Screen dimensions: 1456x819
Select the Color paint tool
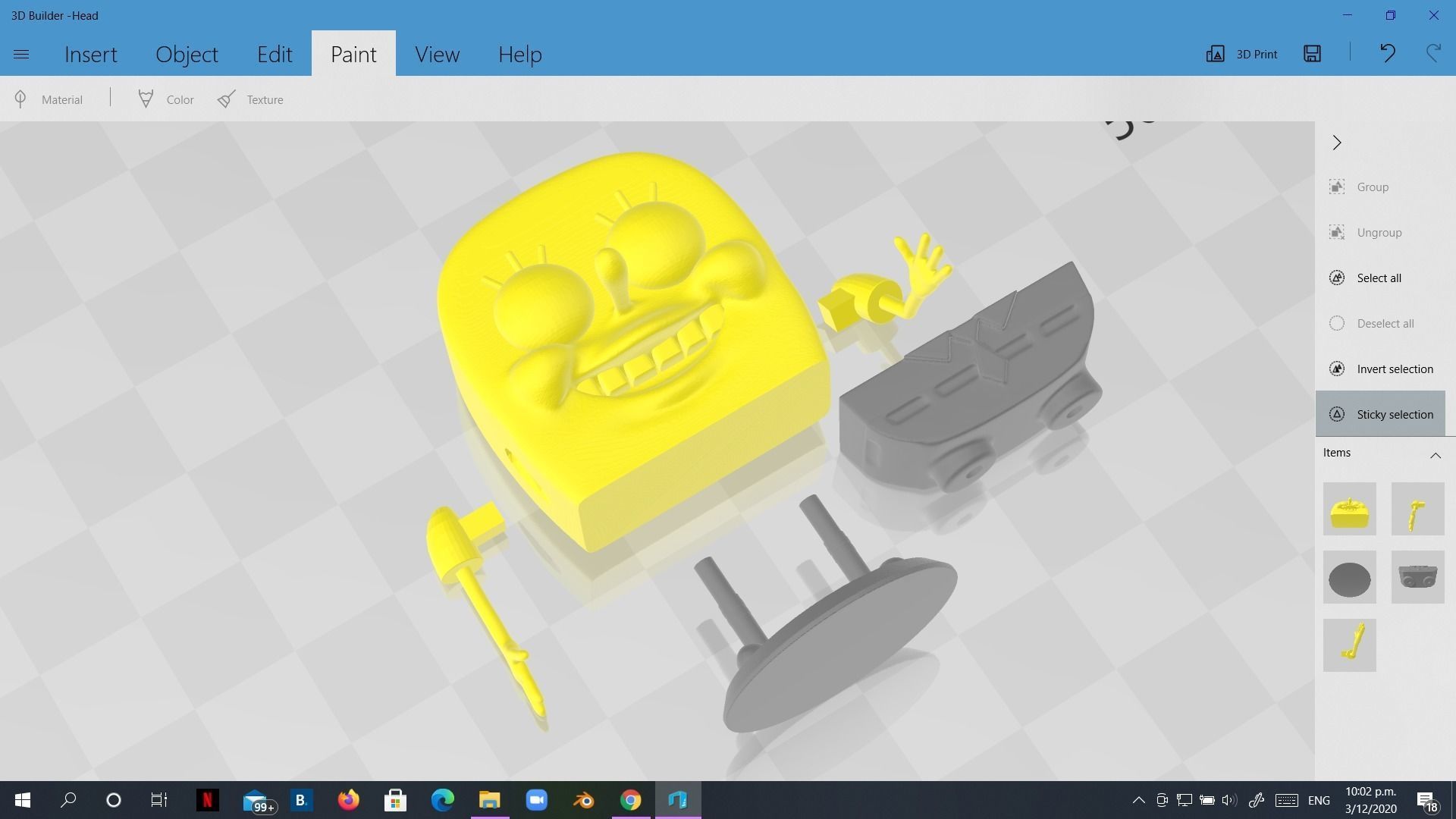(x=166, y=99)
